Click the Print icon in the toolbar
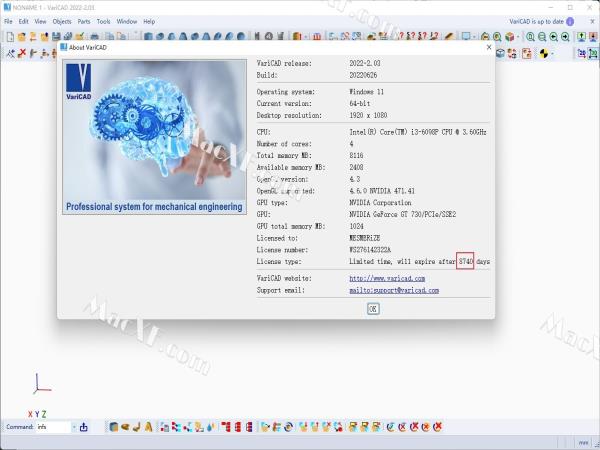This screenshot has height=450, width=600. click(94, 37)
